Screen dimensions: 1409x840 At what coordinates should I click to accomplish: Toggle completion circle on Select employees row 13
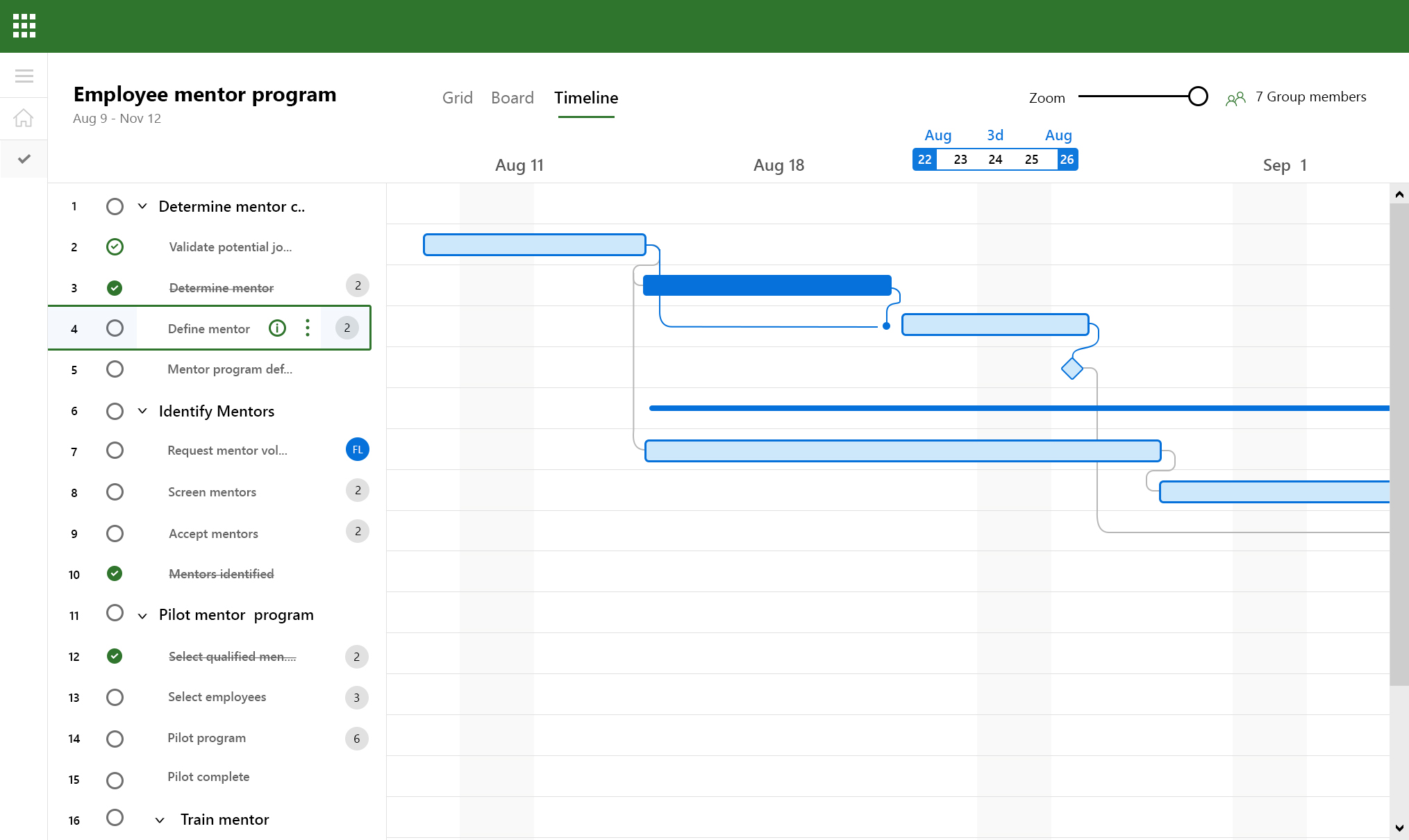[x=115, y=696]
